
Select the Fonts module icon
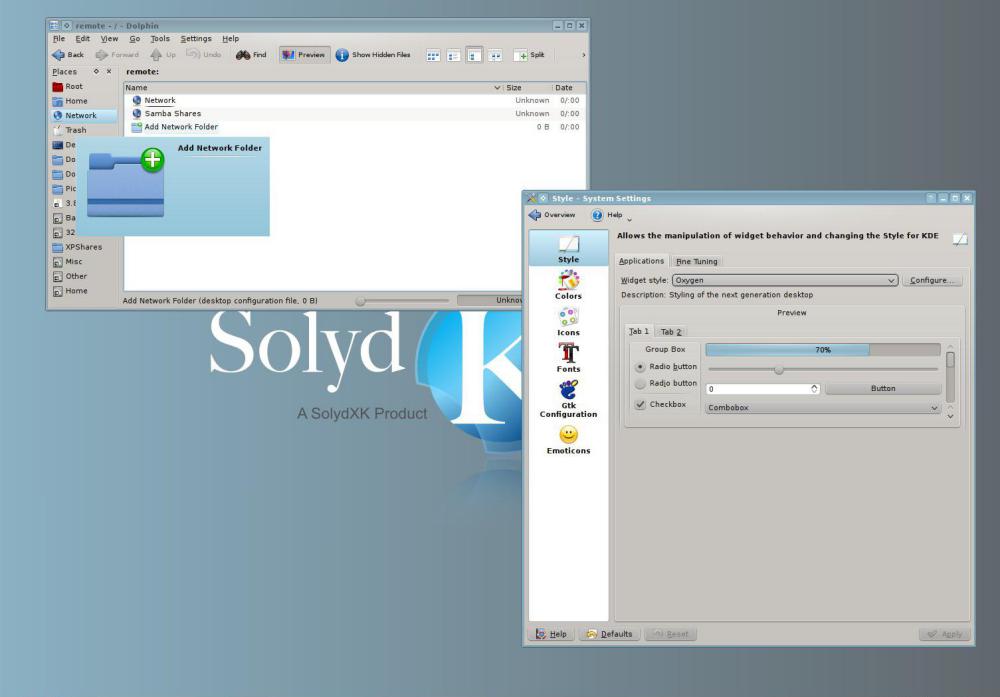[x=568, y=357]
